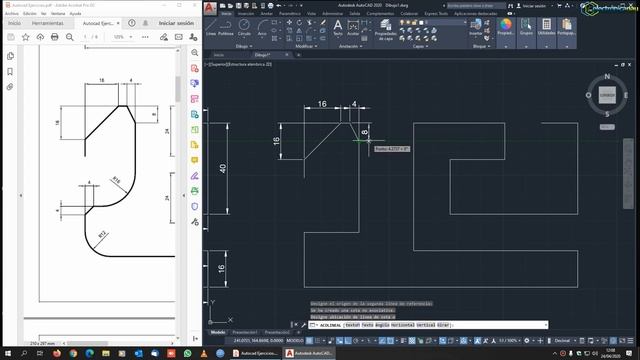Click Herramientas tab in Acrobat
The image size is (640, 360).
point(48,23)
